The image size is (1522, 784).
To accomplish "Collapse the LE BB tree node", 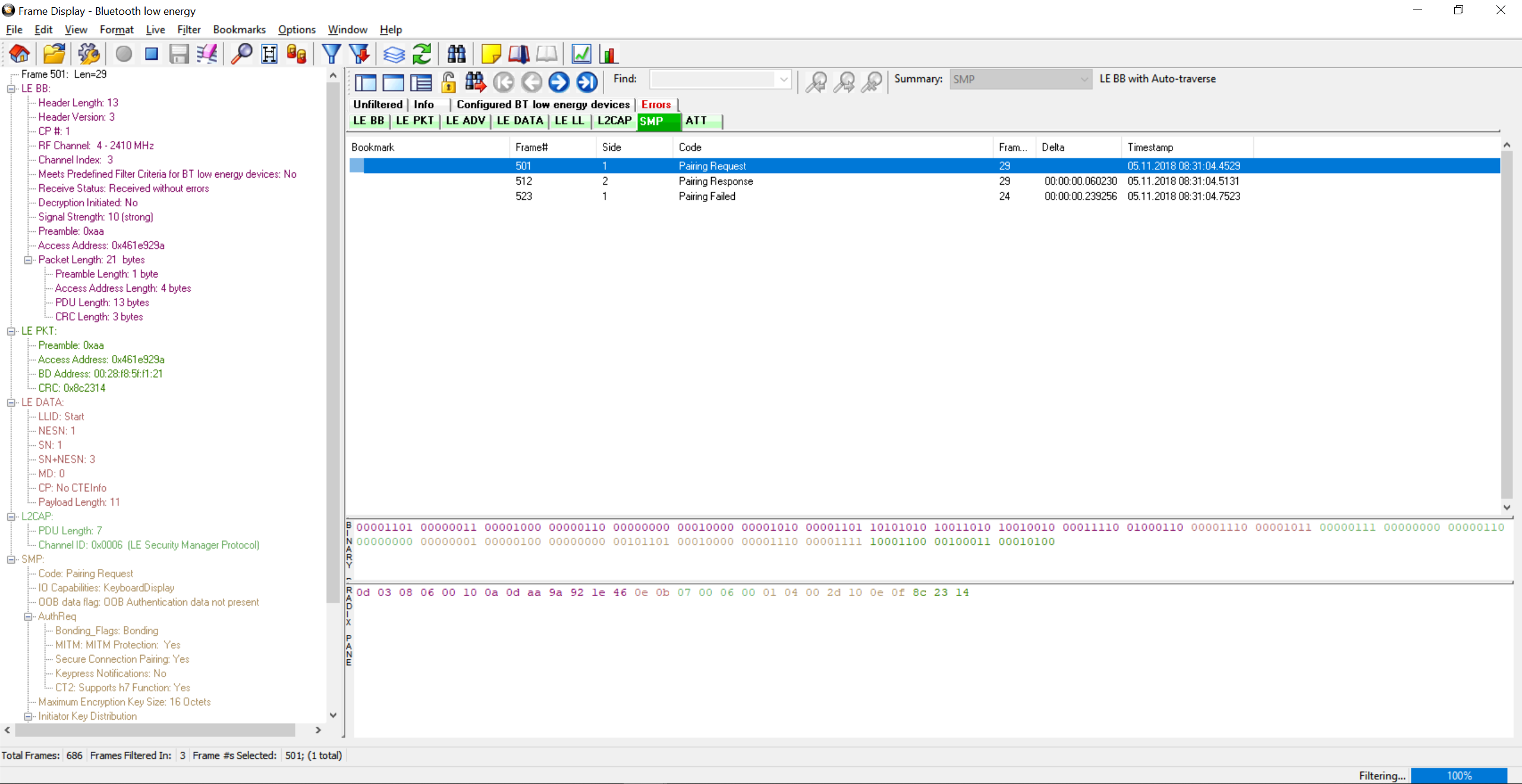I will click(x=11, y=89).
